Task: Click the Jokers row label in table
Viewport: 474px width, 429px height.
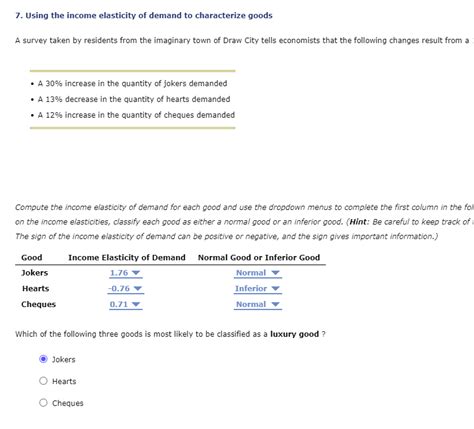Action: tap(35, 273)
